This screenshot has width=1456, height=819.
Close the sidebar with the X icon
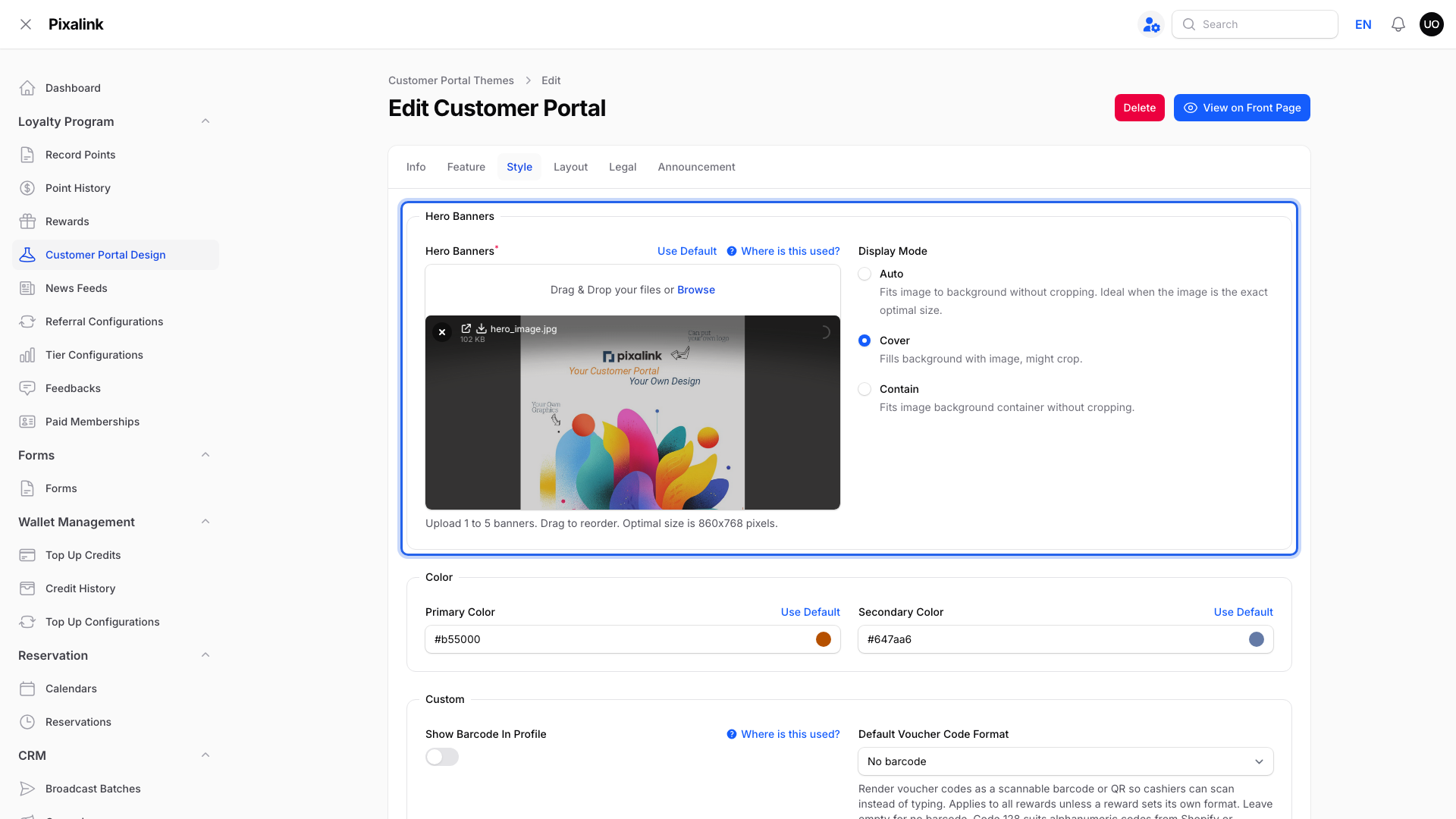(x=26, y=24)
